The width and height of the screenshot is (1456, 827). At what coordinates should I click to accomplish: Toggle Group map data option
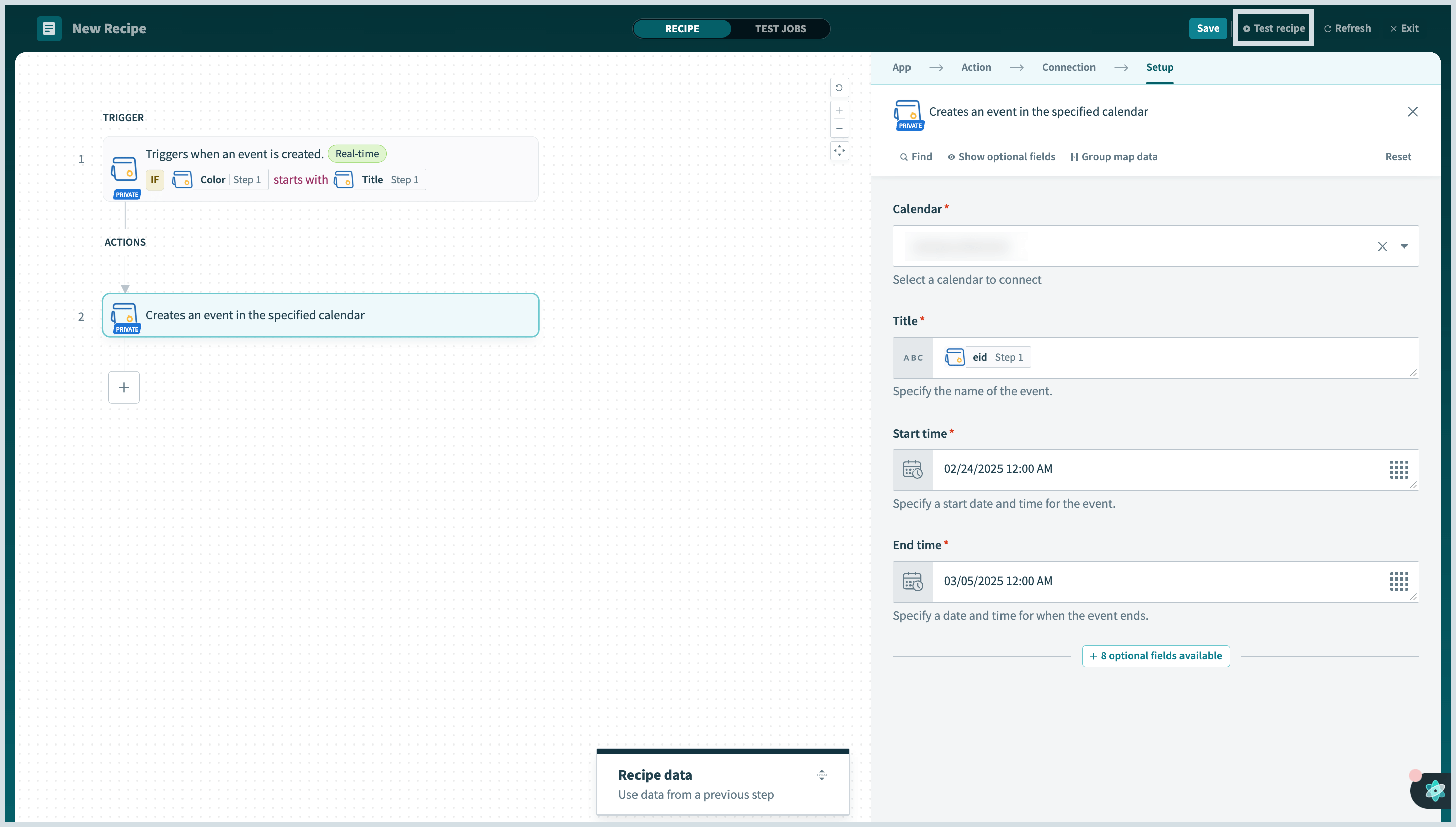(x=1113, y=157)
